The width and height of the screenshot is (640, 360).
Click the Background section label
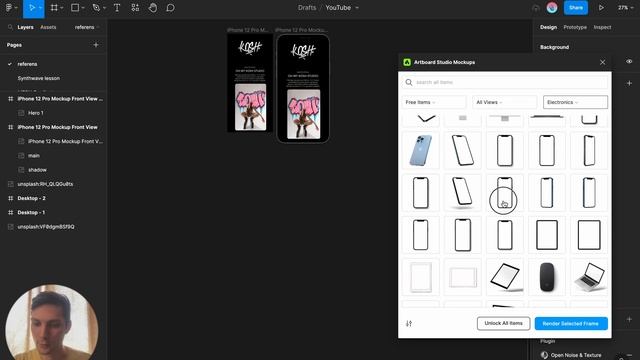click(x=554, y=47)
